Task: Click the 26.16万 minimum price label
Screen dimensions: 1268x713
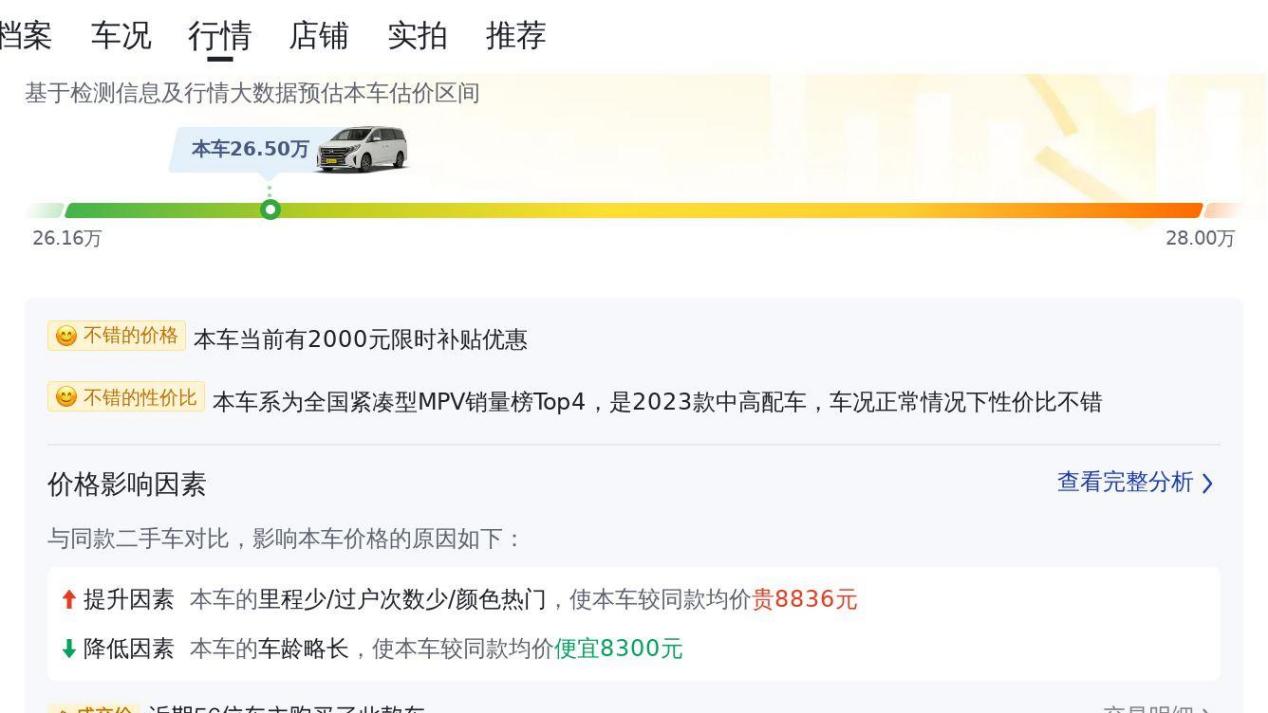Action: tap(67, 240)
